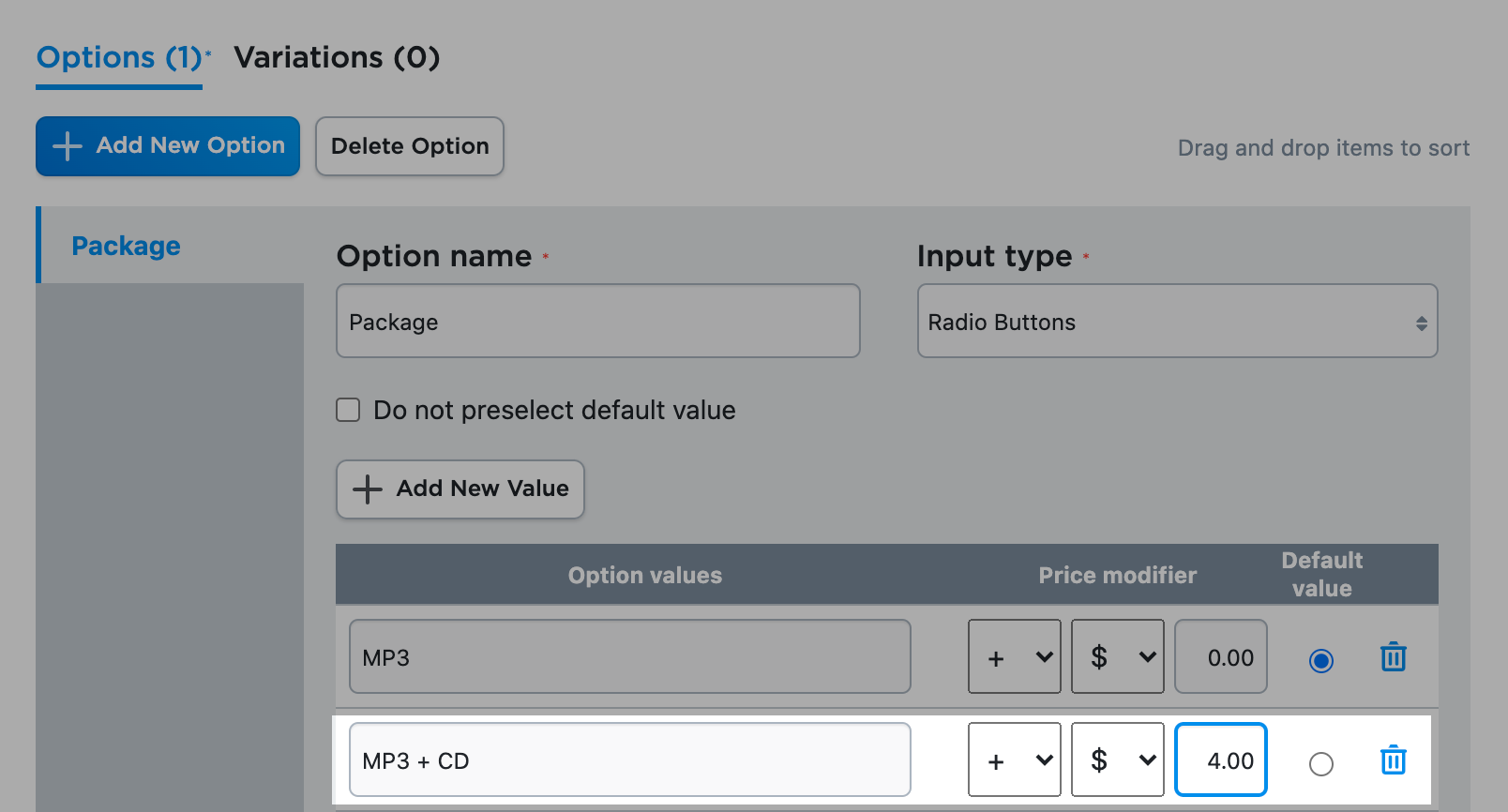Click the MP3 + CD option value field
The image size is (1508, 812).
point(630,759)
